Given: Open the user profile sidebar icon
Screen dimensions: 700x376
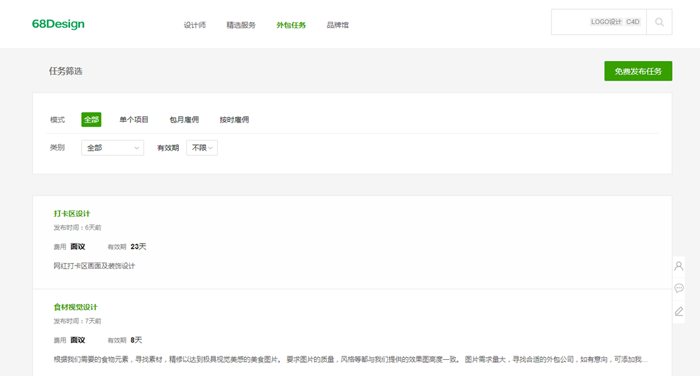Looking at the screenshot, I should (x=679, y=266).
